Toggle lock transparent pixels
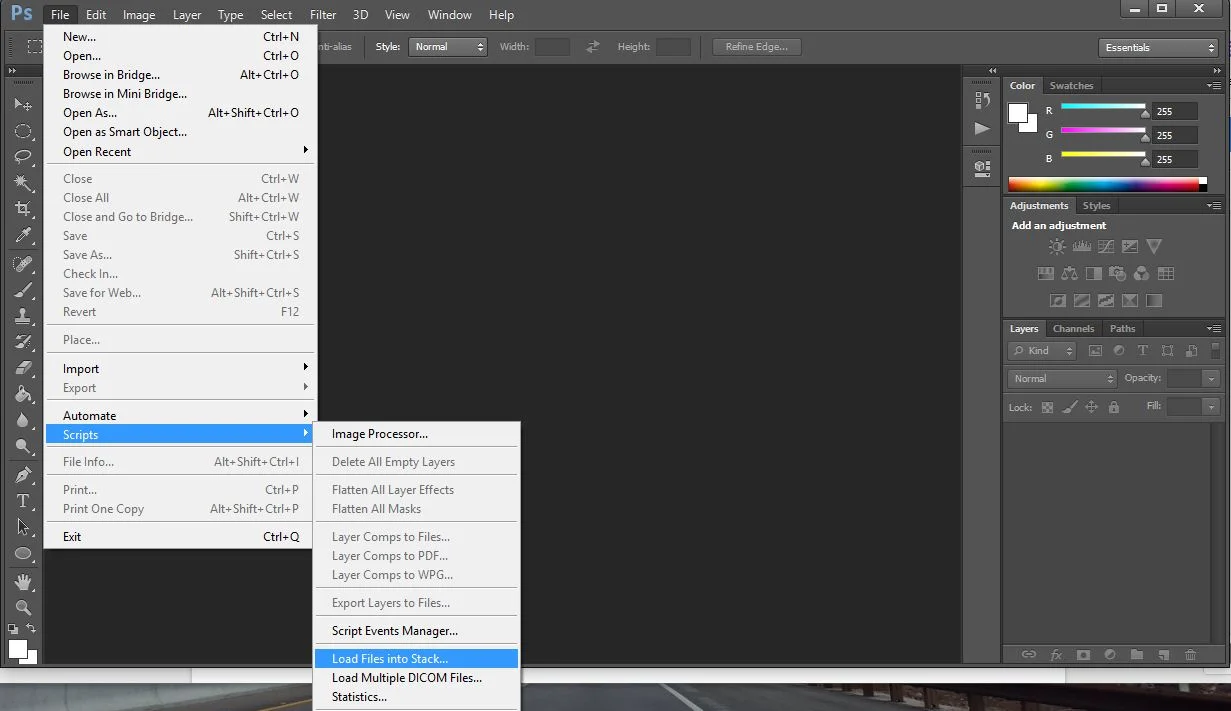 point(1047,407)
